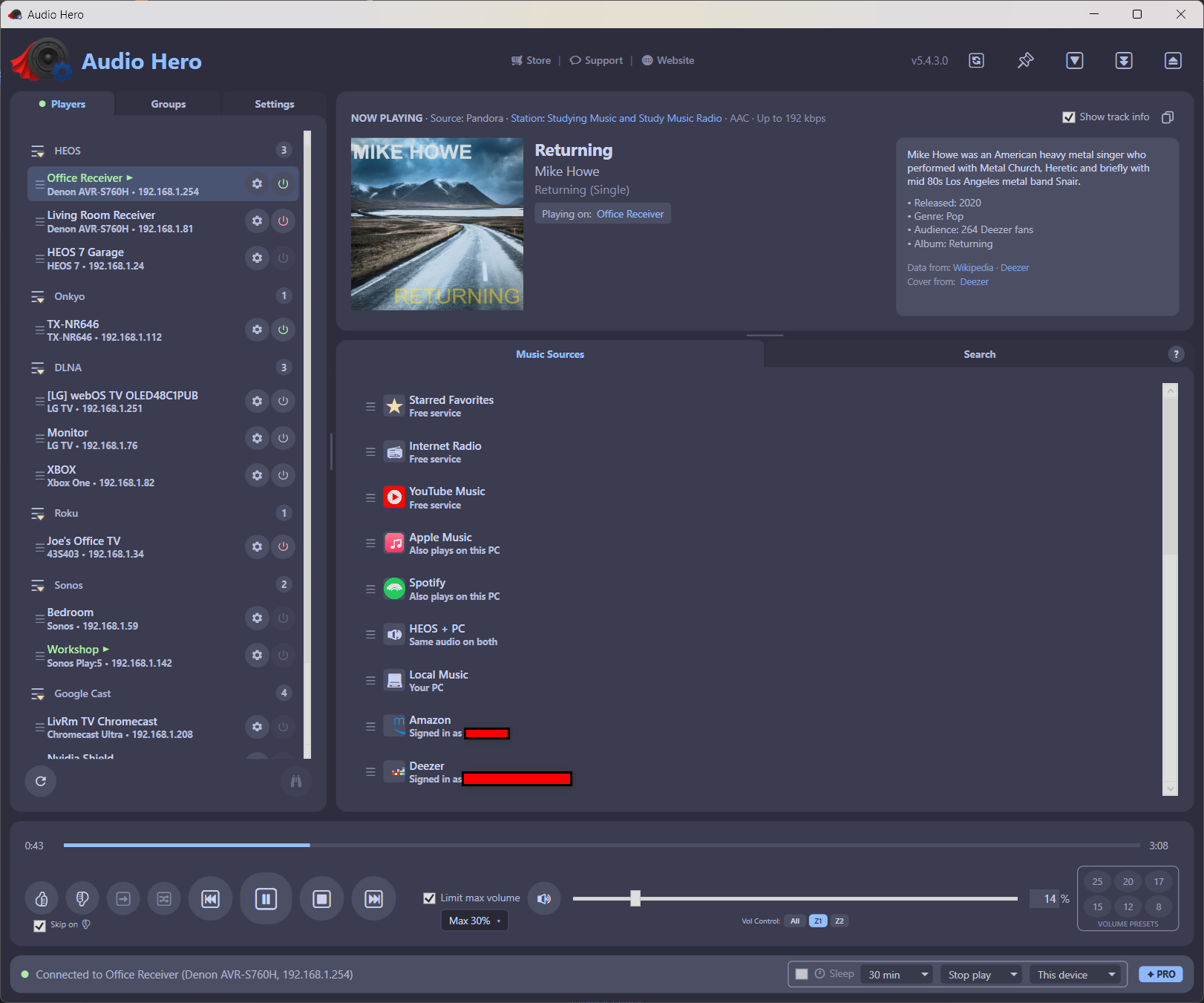Open Apple Music source
1204x1003 pixels.
454,543
